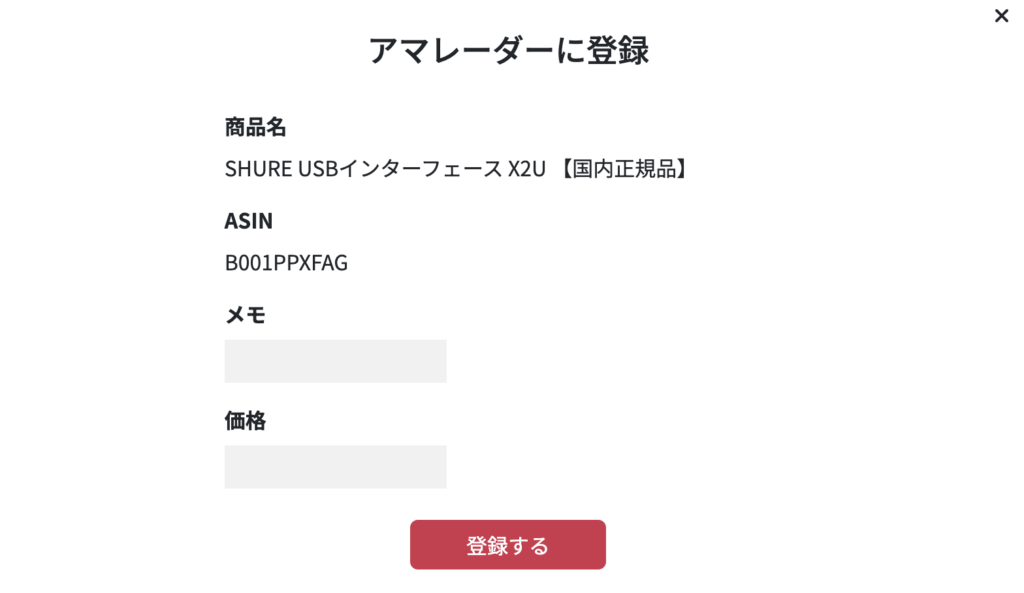
Task: Click the アマレーダーに登録 dialog title
Action: 508,50
